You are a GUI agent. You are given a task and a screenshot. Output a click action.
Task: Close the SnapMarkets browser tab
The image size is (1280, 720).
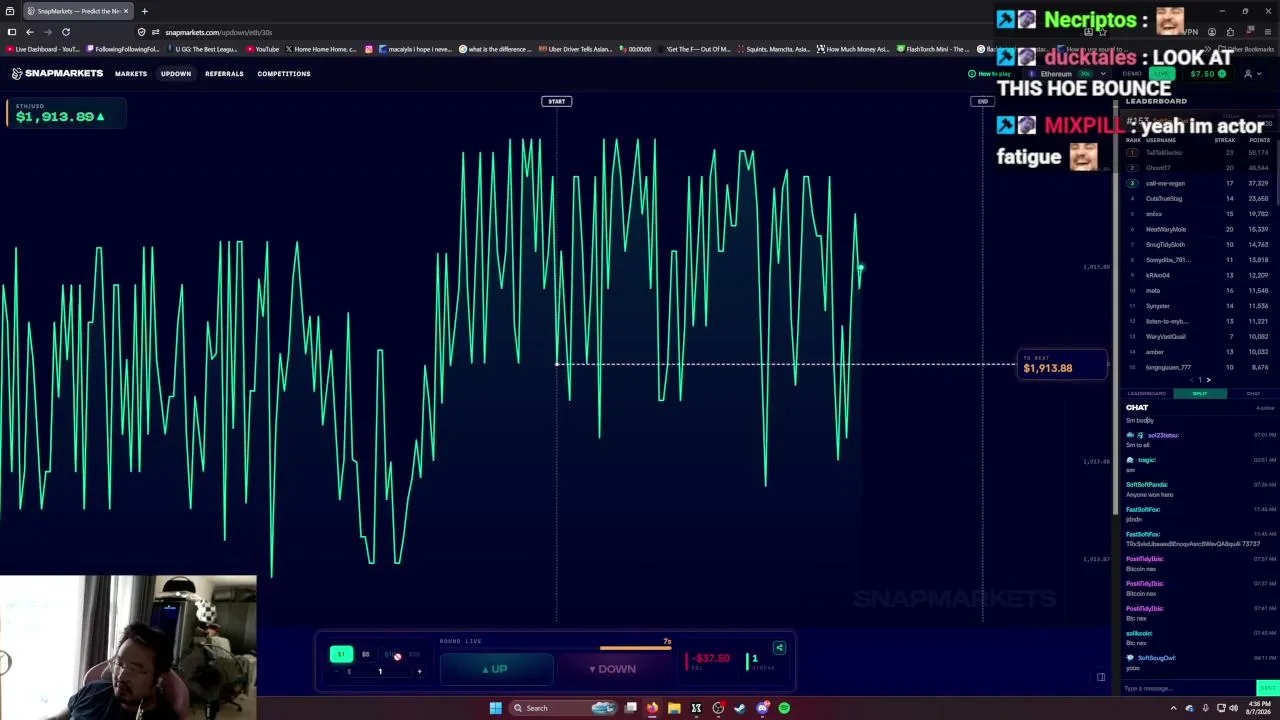tap(126, 11)
